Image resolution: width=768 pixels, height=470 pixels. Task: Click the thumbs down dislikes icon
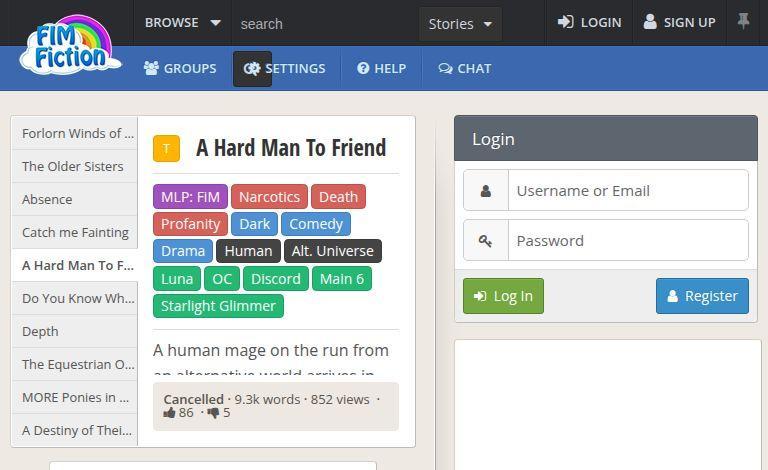point(212,413)
